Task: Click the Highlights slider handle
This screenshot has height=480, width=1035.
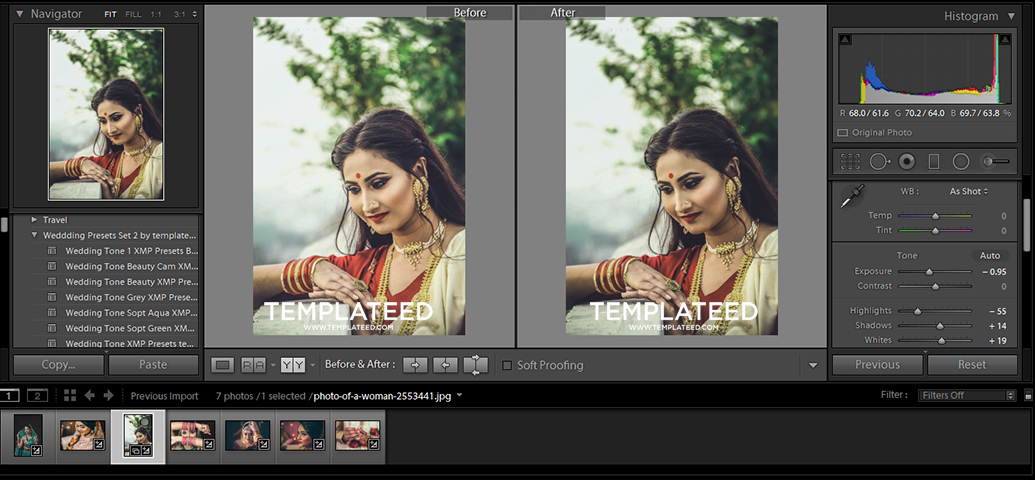Action: click(x=918, y=311)
